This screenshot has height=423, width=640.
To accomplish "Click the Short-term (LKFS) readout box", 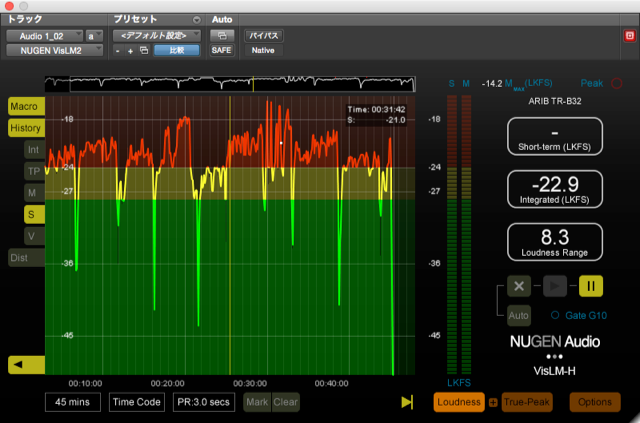I will (x=555, y=136).
